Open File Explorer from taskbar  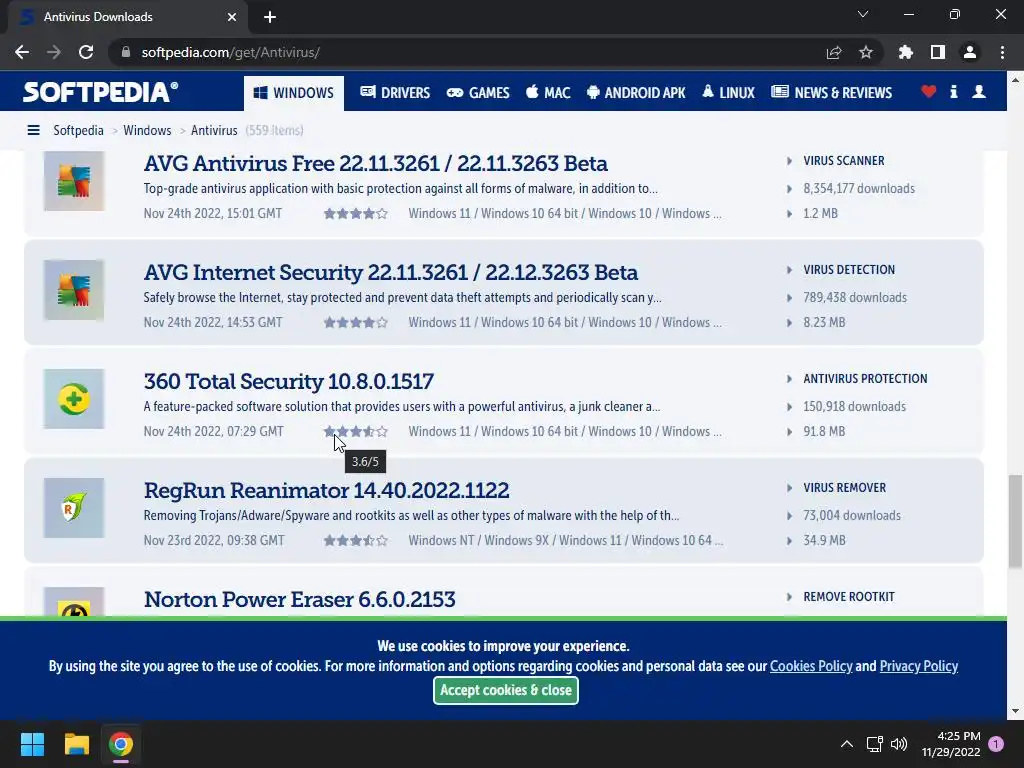(76, 744)
